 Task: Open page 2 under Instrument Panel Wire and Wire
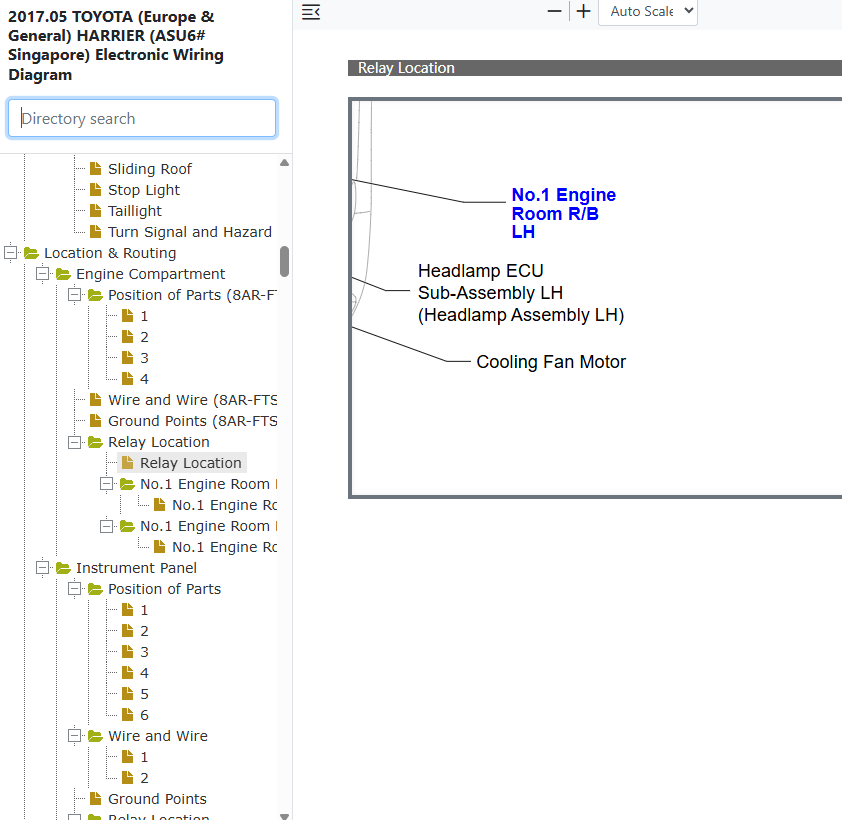(144, 778)
